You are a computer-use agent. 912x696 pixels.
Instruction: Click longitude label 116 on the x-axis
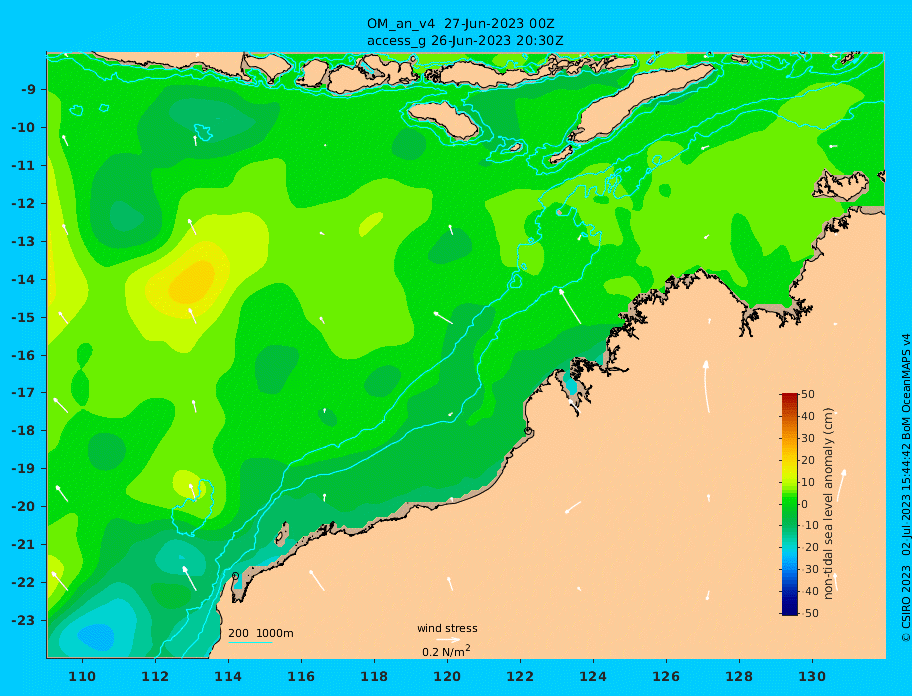click(301, 677)
